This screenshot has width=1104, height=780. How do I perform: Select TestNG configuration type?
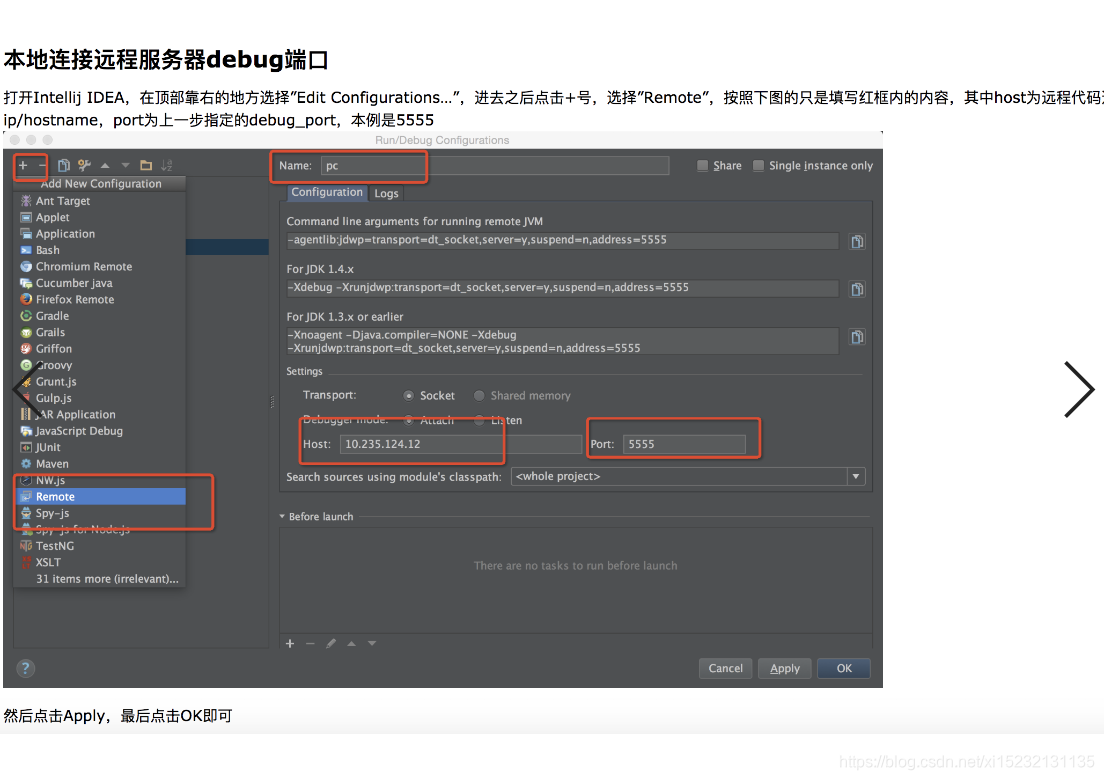[x=100, y=546]
